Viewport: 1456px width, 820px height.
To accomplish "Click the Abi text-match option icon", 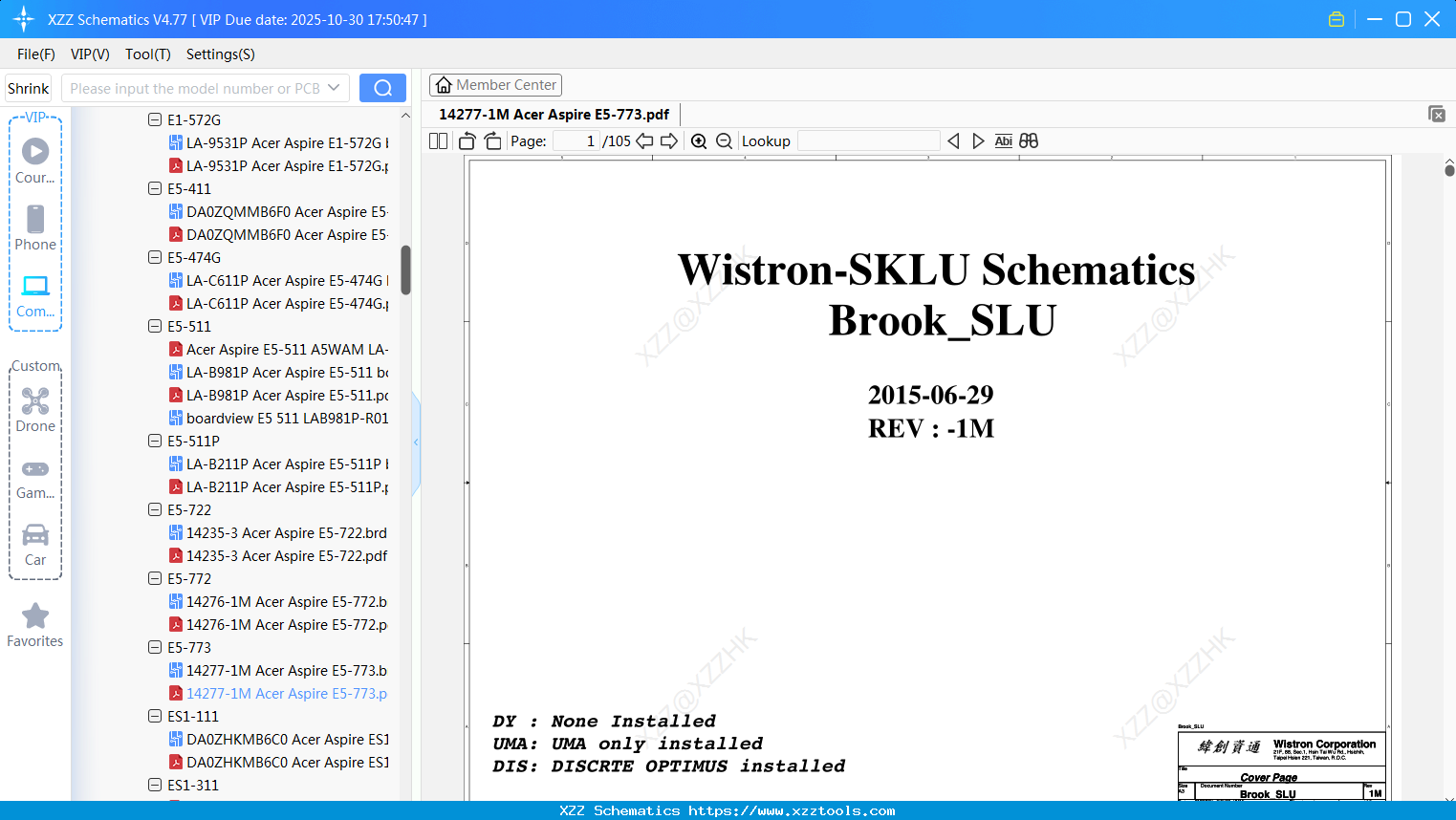I will [x=1003, y=141].
